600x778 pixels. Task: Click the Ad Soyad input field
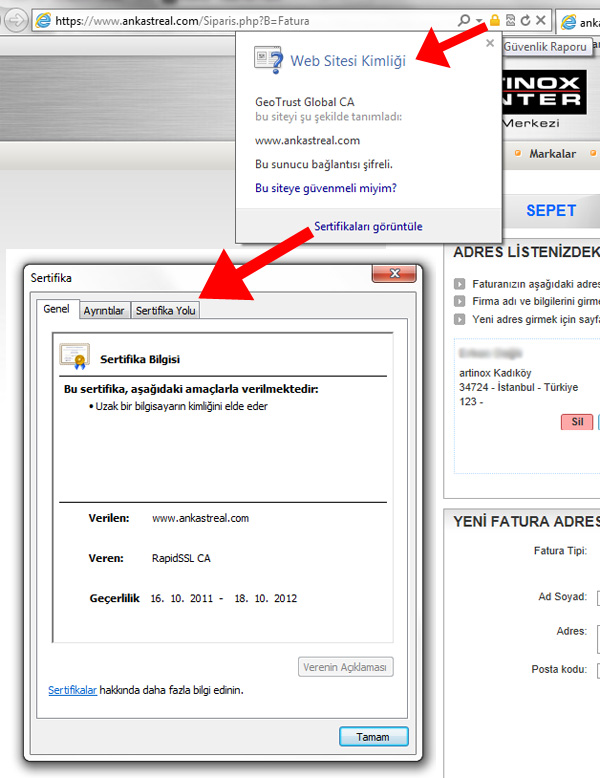[x=599, y=597]
